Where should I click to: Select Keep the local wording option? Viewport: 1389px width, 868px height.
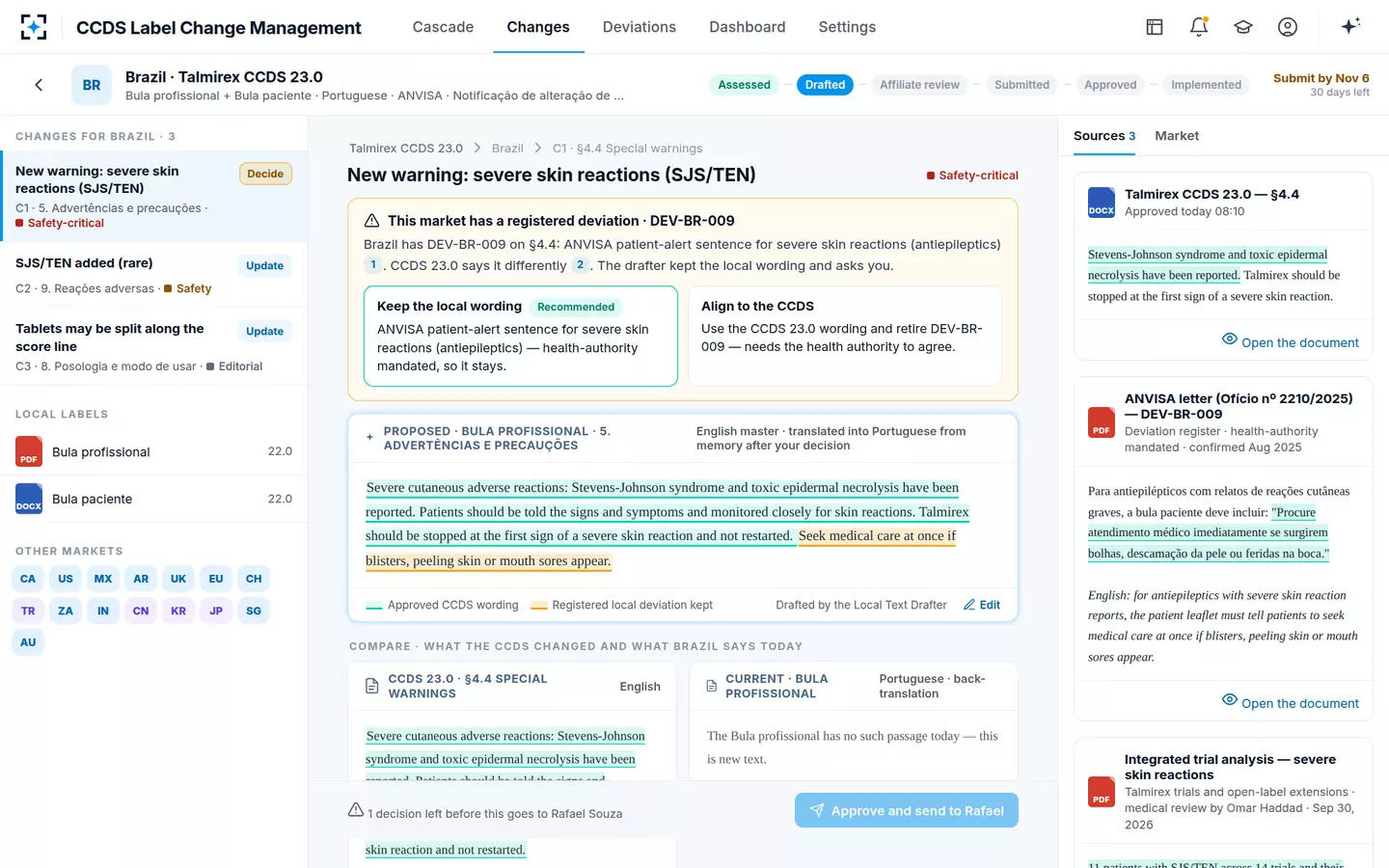pos(521,336)
